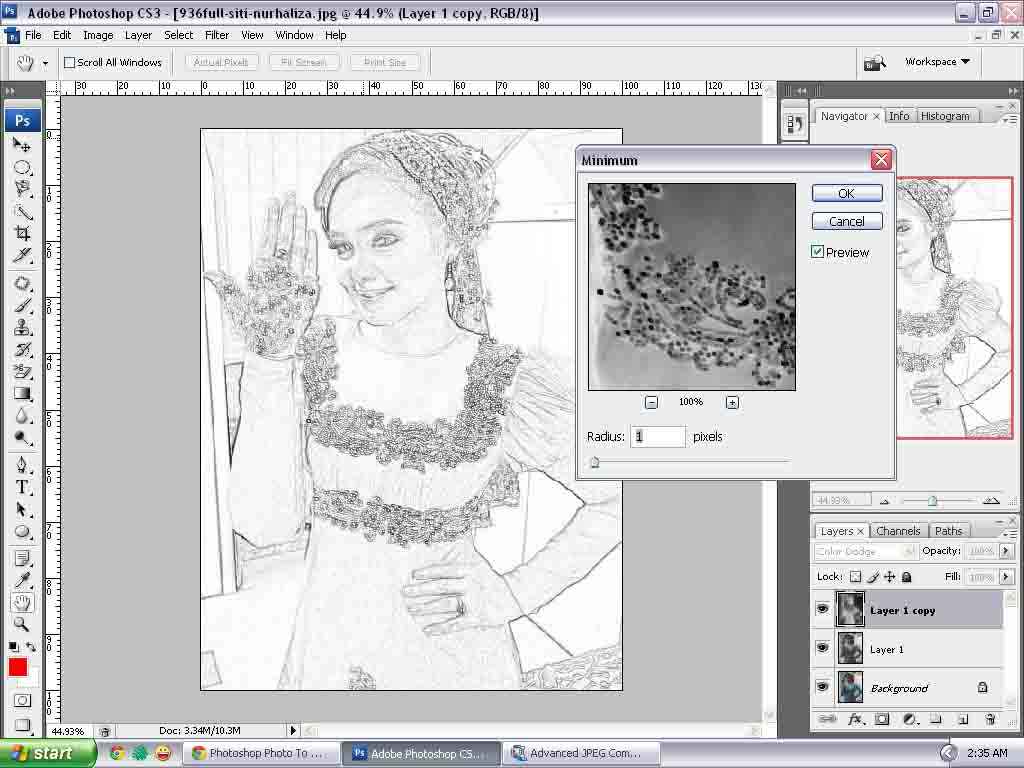Viewport: 1024px width, 768px height.
Task: Hide the Background layer
Action: [822, 686]
